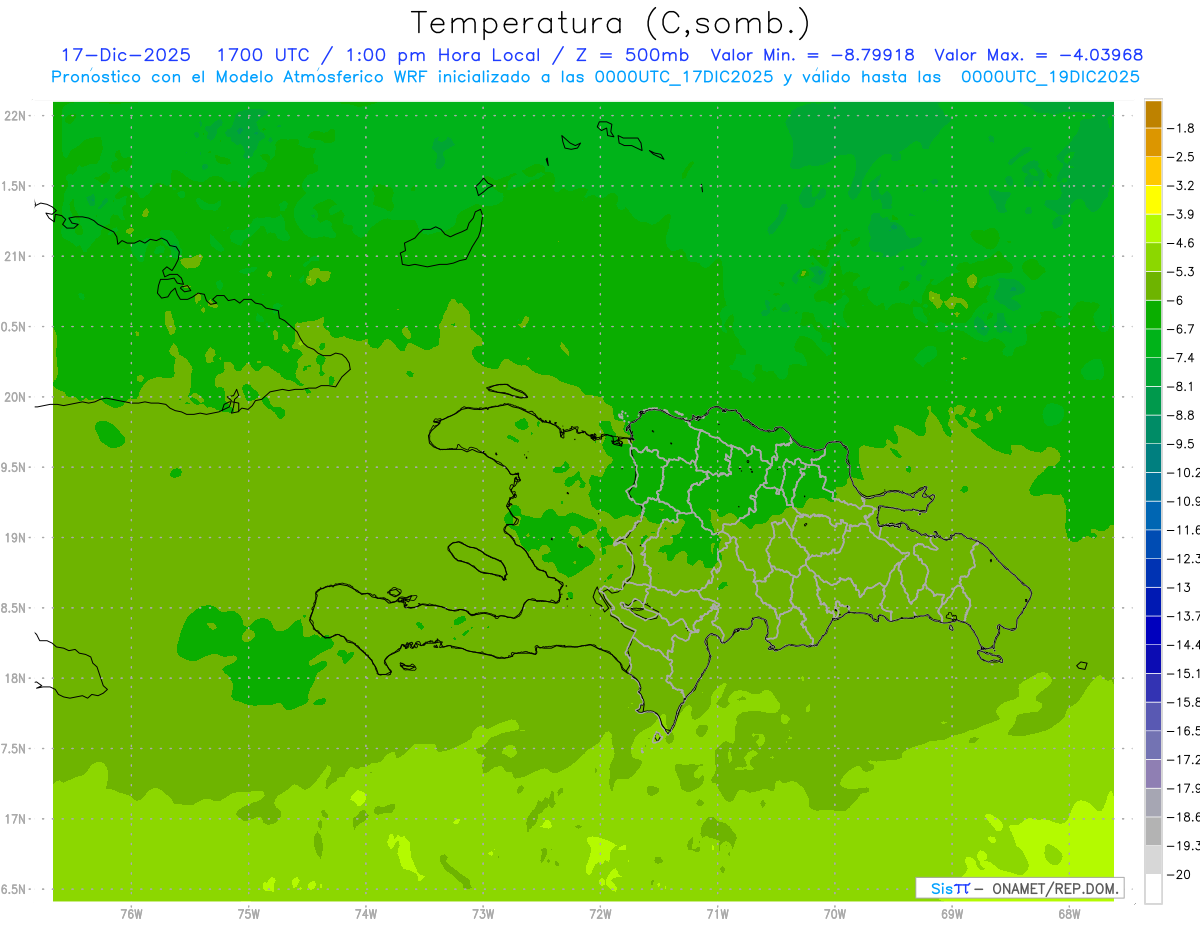
Task: Pick yellow swatch between -3.2 and -3.9
Action: click(x=1153, y=200)
